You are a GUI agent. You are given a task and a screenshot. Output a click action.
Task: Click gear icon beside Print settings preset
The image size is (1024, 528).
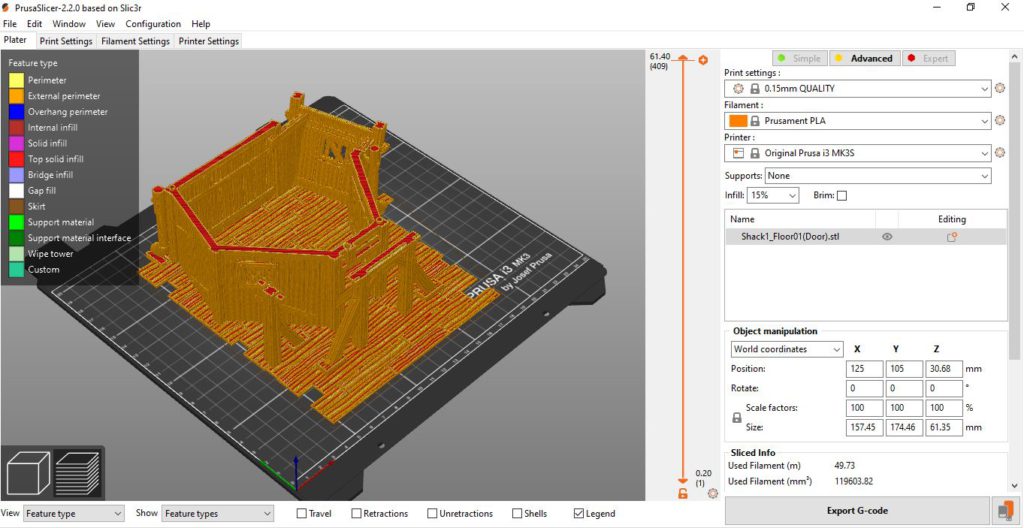click(1000, 88)
